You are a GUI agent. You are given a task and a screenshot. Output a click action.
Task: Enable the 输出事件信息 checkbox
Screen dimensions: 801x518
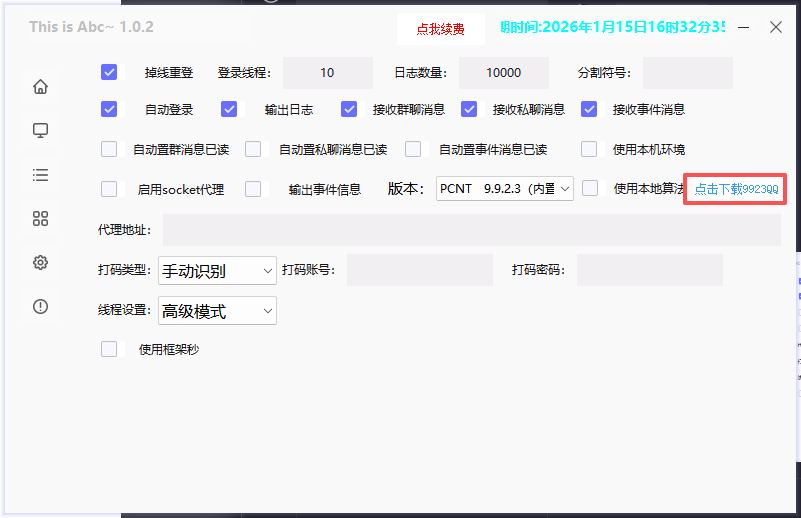tap(253, 189)
